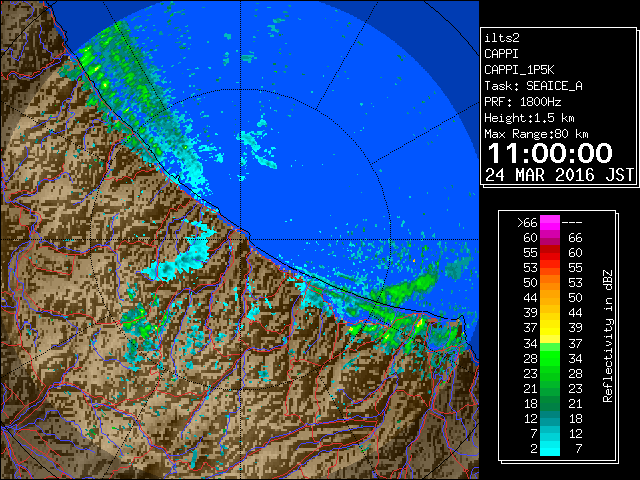The image size is (640, 480).
Task: Click the 'Max Range:80 km' text
Action: click(x=536, y=134)
